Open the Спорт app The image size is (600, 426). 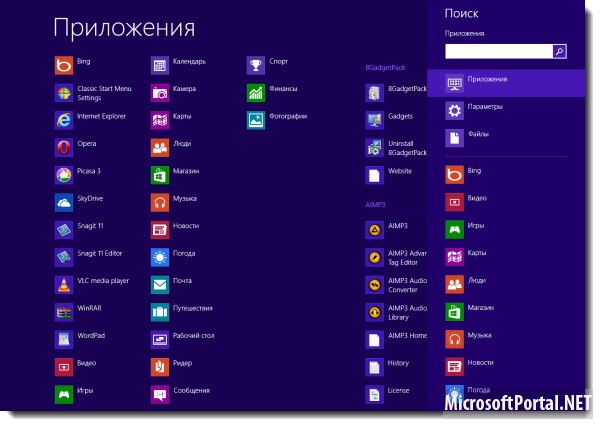[x=267, y=65]
